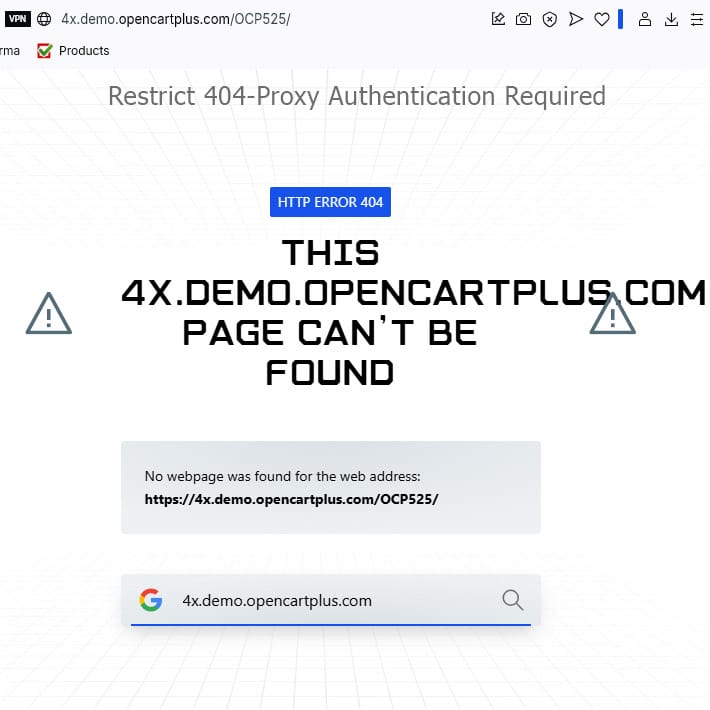This screenshot has height=710, width=710.
Task: Take a snapshot with the camera icon
Action: tap(523, 19)
